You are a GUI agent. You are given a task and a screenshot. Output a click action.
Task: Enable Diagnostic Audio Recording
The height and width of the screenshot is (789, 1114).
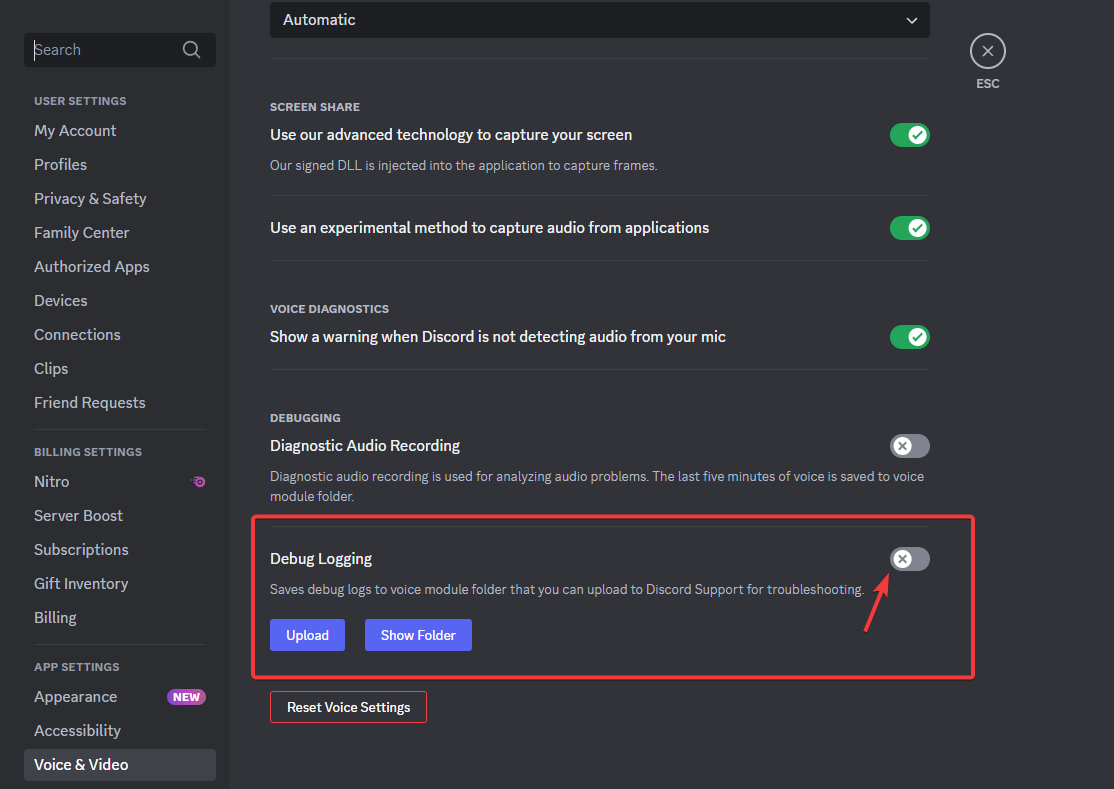coord(909,446)
